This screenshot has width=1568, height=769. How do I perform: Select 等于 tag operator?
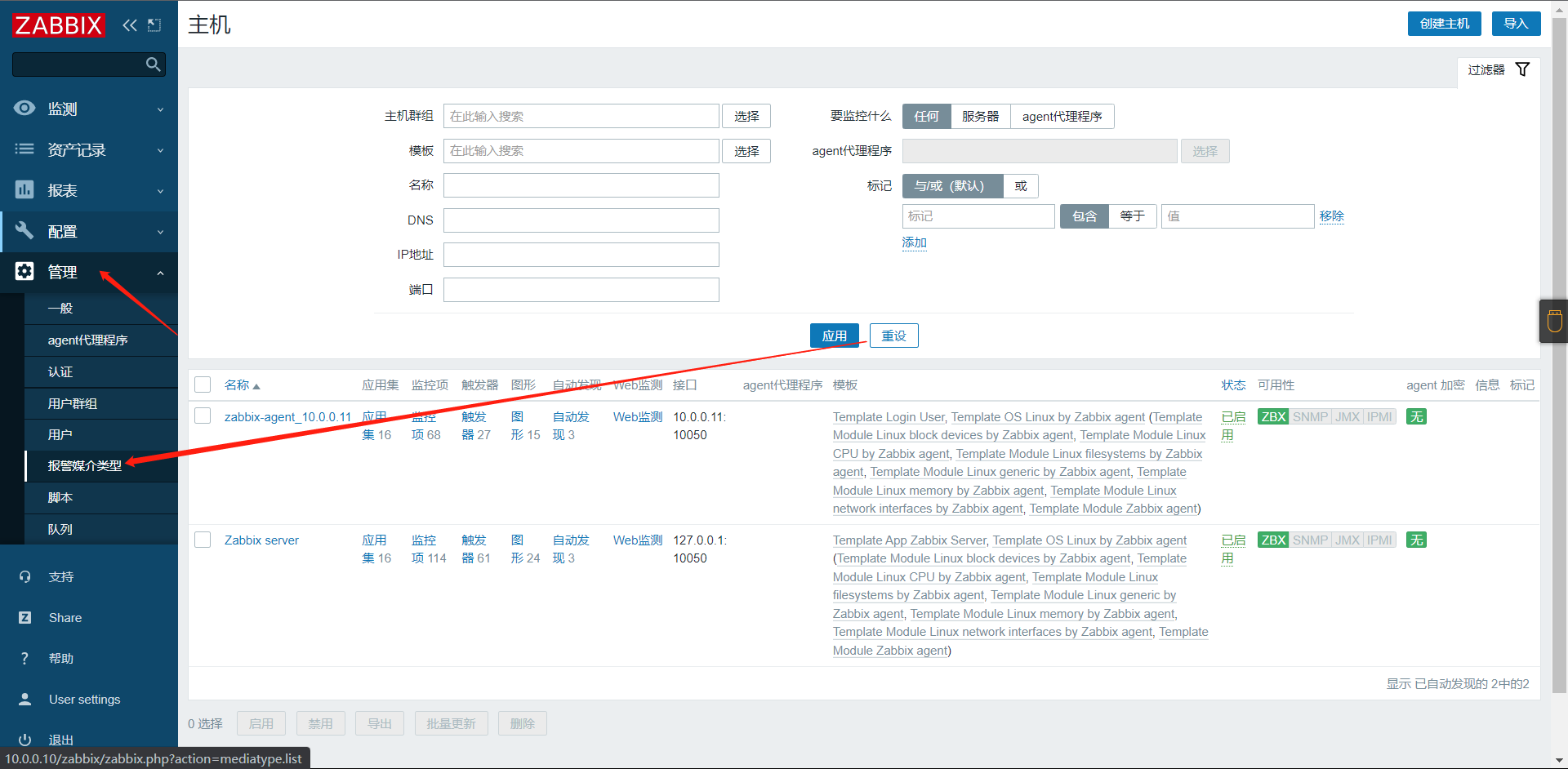click(1133, 216)
